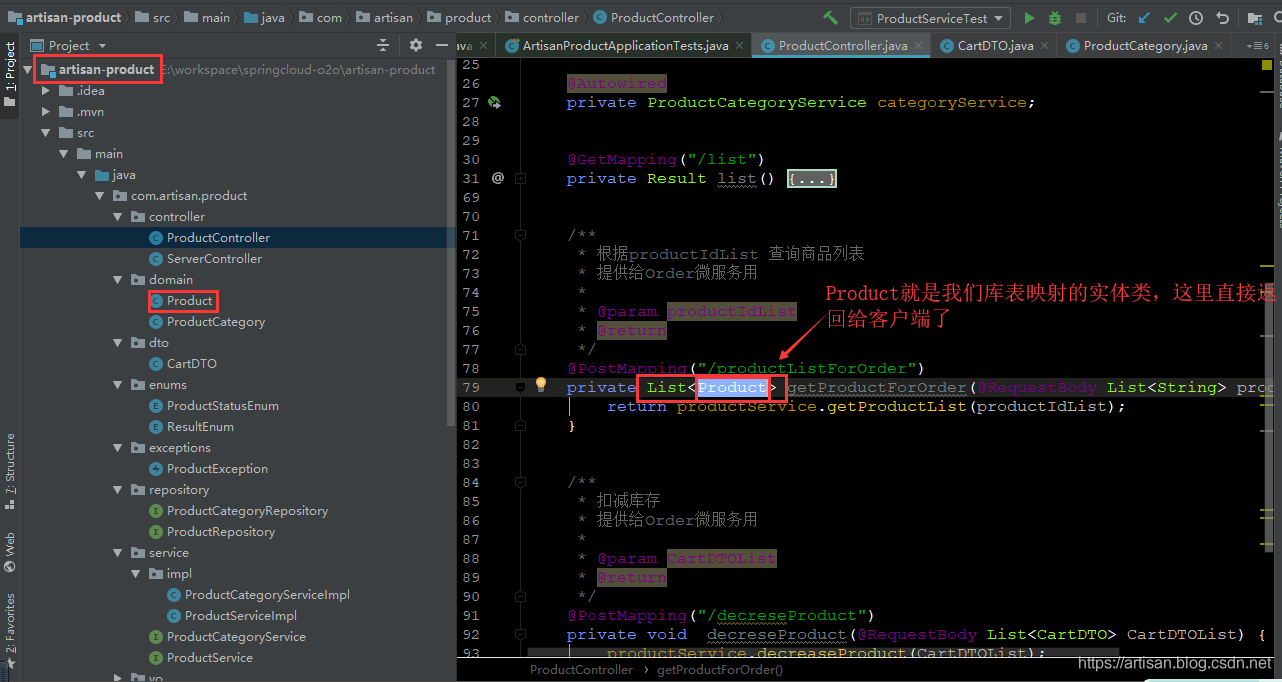Open Project panel settings gear
The height and width of the screenshot is (682, 1282).
[x=416, y=45]
